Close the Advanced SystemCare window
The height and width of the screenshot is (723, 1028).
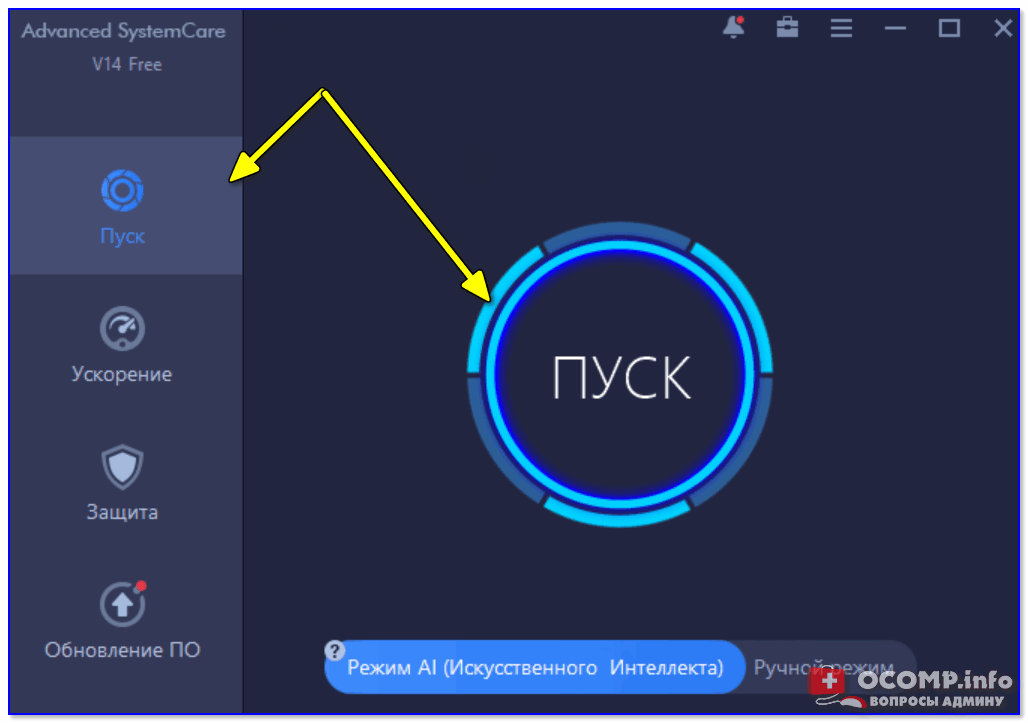pyautogui.click(x=1003, y=28)
